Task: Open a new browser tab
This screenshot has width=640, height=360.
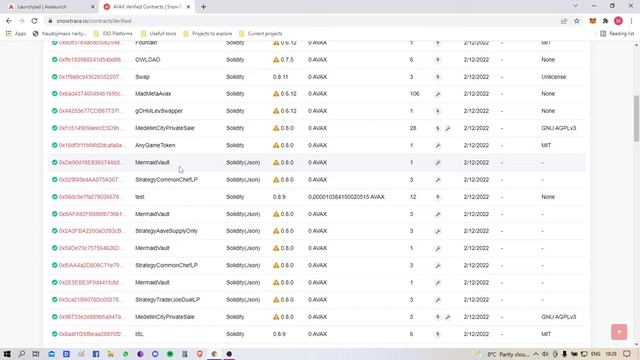Action: tap(203, 7)
